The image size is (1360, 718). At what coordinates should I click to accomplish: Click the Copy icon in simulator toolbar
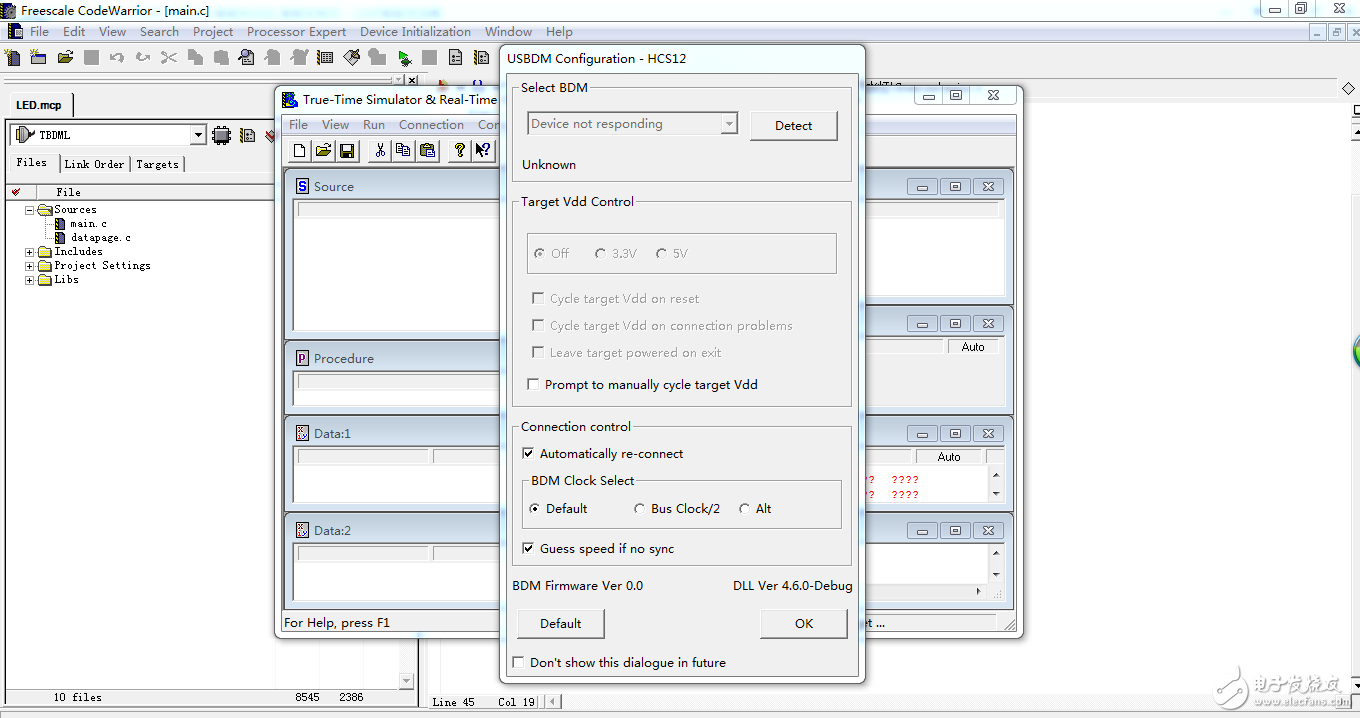(404, 150)
